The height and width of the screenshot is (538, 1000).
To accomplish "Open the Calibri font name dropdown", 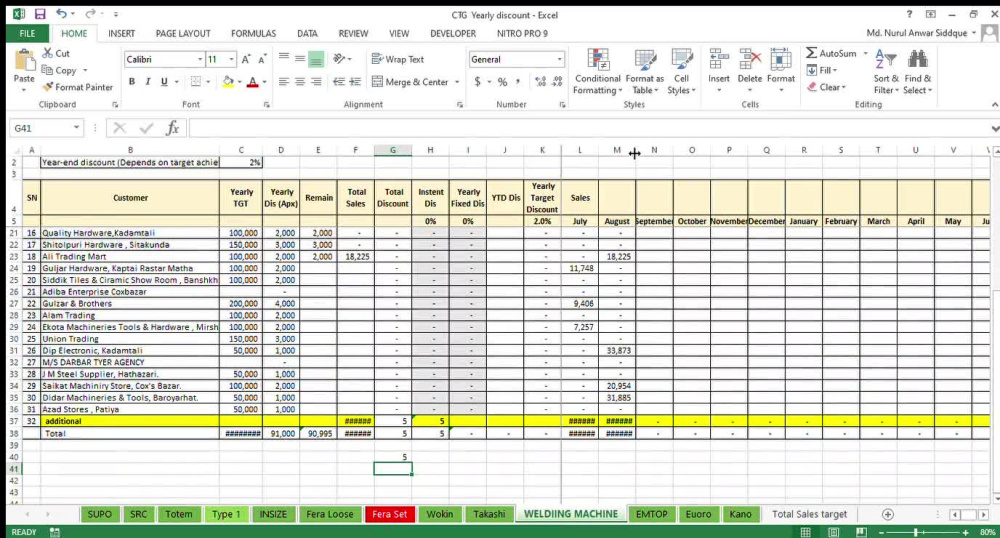I will (200, 59).
